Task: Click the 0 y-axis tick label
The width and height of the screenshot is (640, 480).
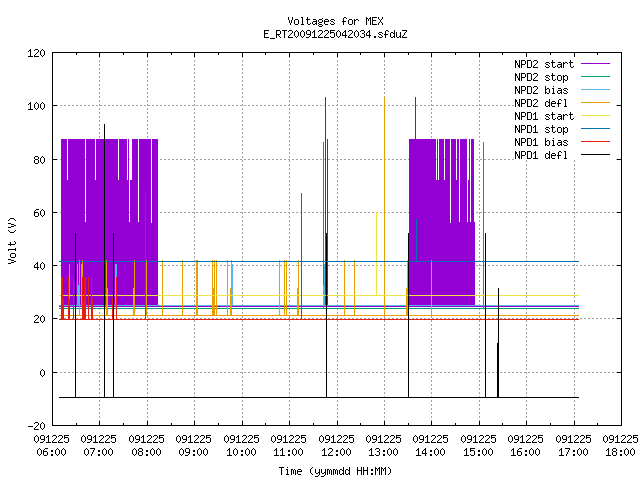Action: pyautogui.click(x=42, y=373)
